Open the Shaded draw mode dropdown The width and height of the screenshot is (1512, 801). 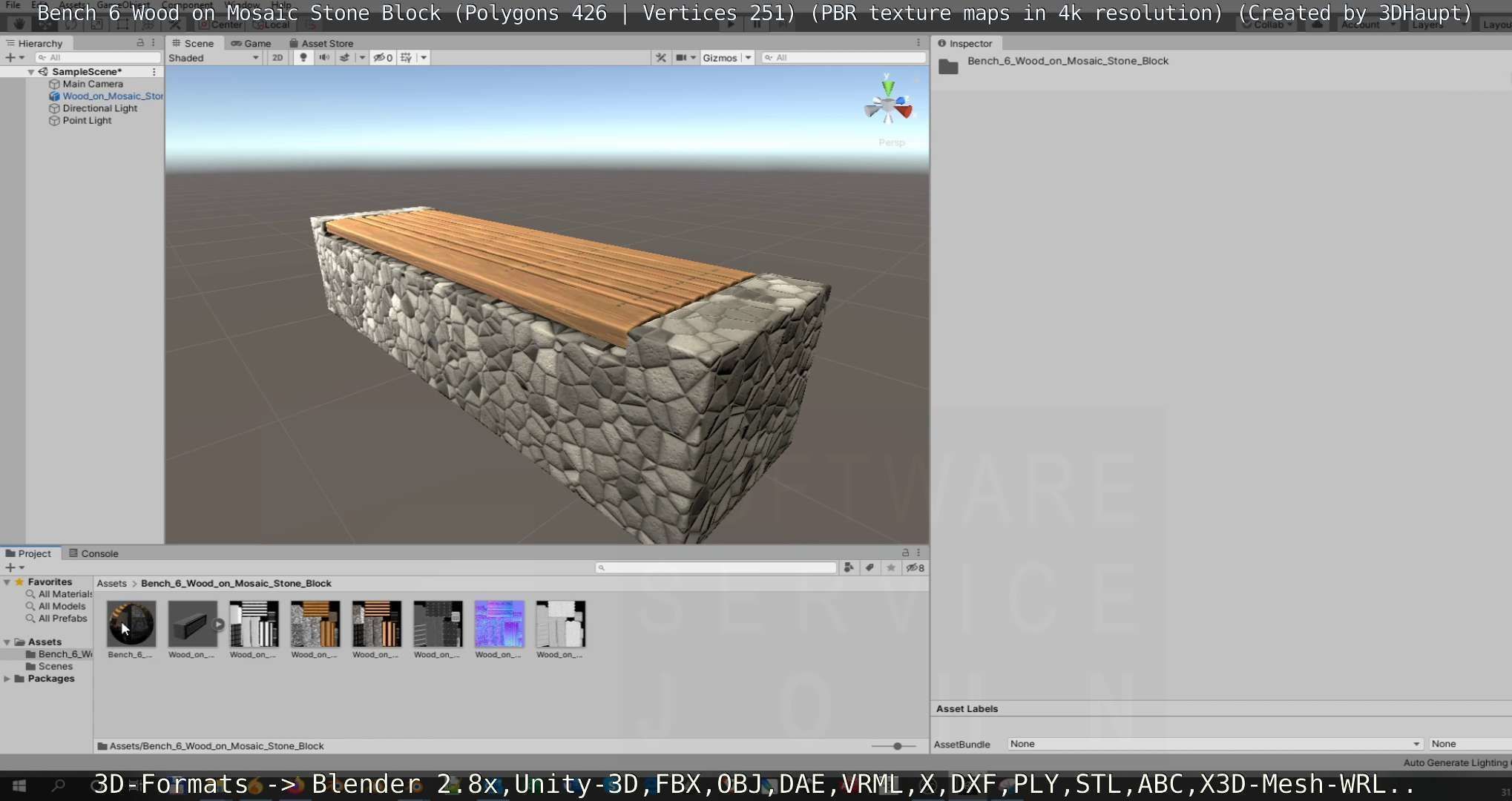214,58
